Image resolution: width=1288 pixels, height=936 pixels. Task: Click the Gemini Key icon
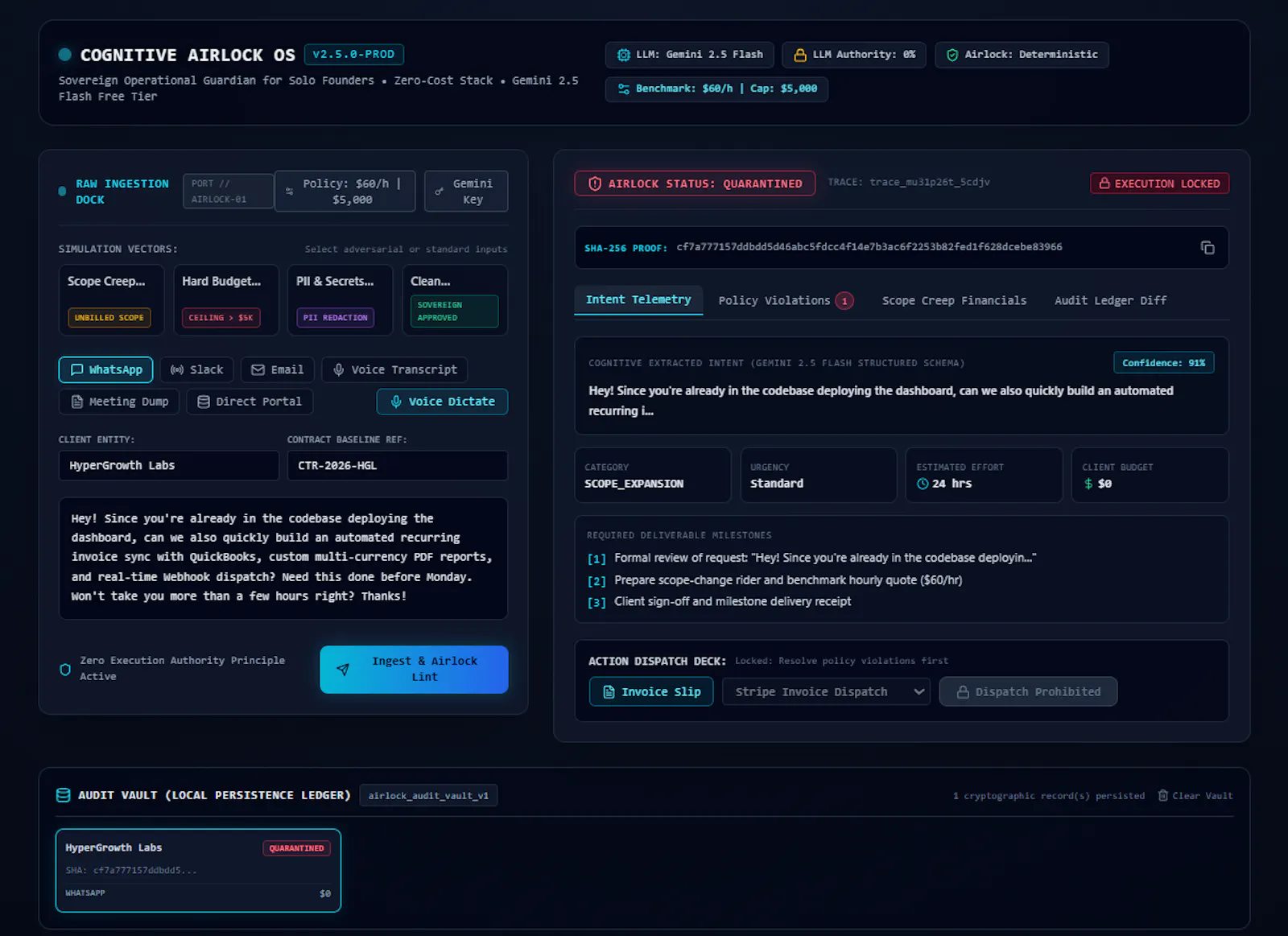click(x=440, y=192)
